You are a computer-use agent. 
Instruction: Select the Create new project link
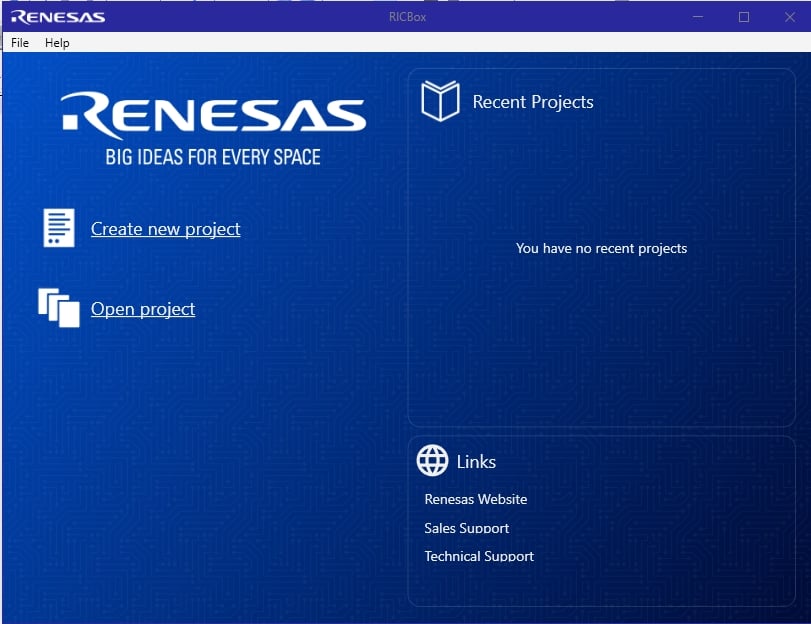click(x=165, y=229)
